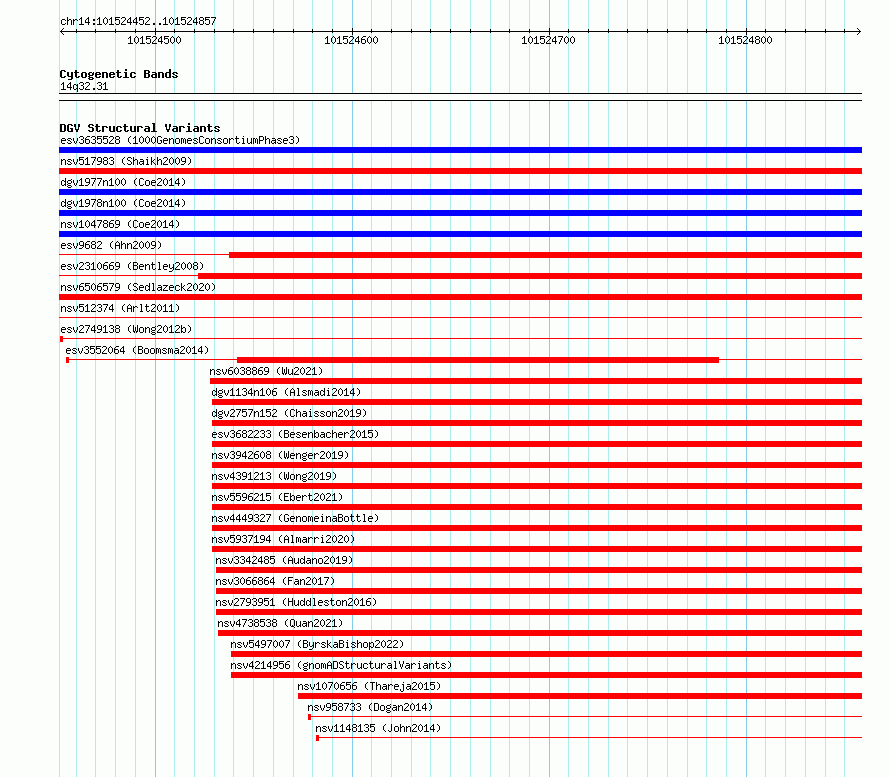This screenshot has width=890, height=777.
Task: Select nsv512374 (Arlt2011) variant label
Action: 120,308
